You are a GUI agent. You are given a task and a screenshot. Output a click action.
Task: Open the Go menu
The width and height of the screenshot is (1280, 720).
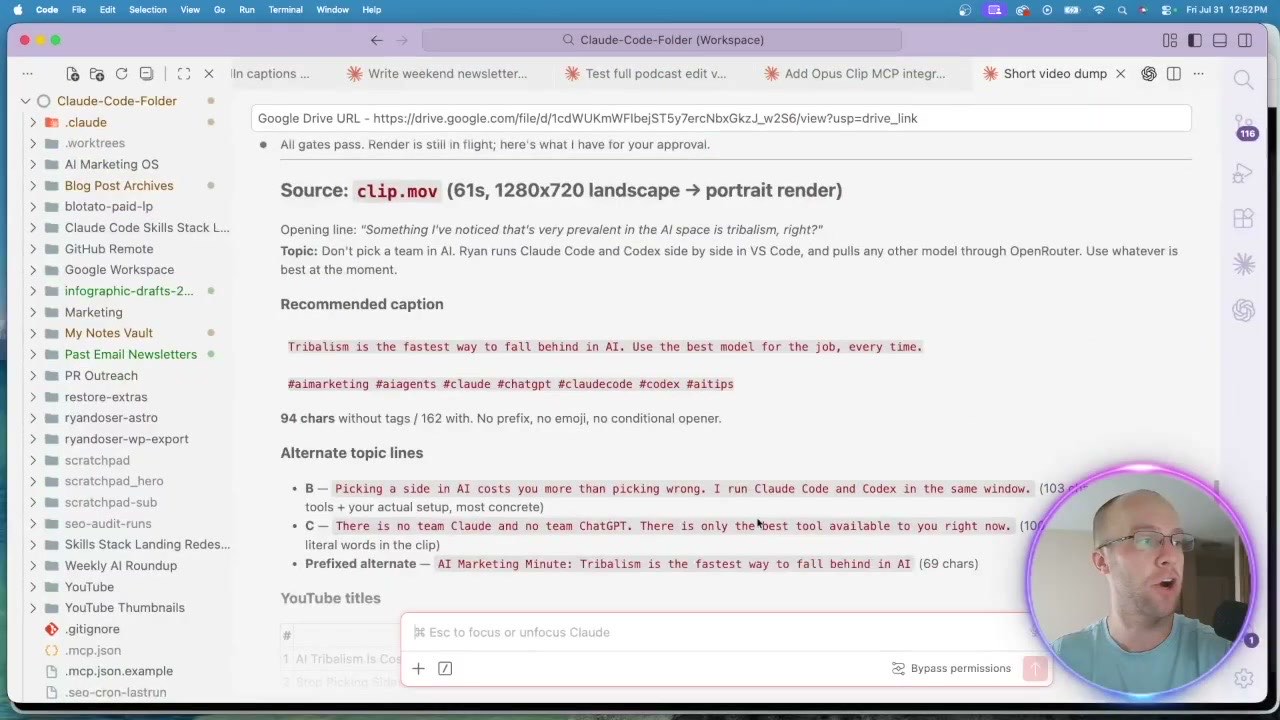tap(219, 10)
